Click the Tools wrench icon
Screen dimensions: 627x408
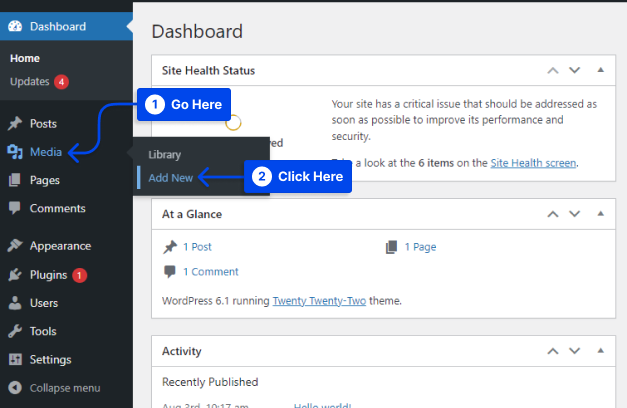[15, 331]
